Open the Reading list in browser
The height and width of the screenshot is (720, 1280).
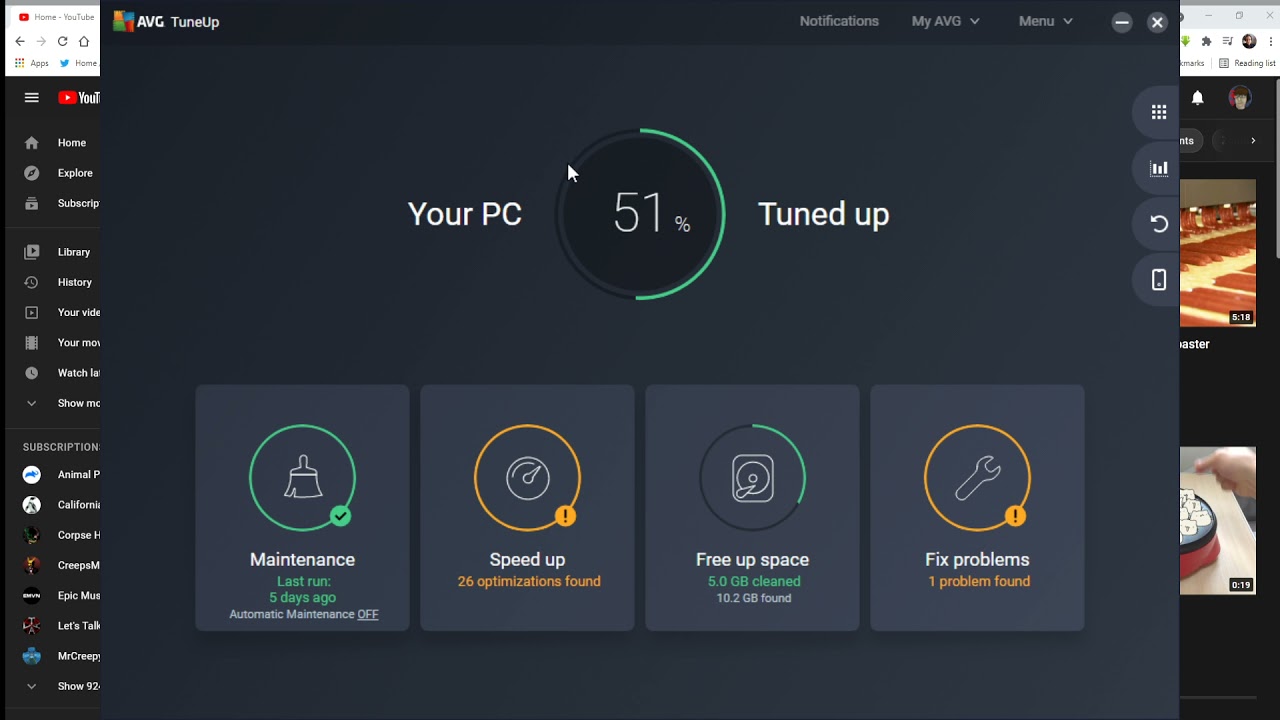tap(1247, 63)
